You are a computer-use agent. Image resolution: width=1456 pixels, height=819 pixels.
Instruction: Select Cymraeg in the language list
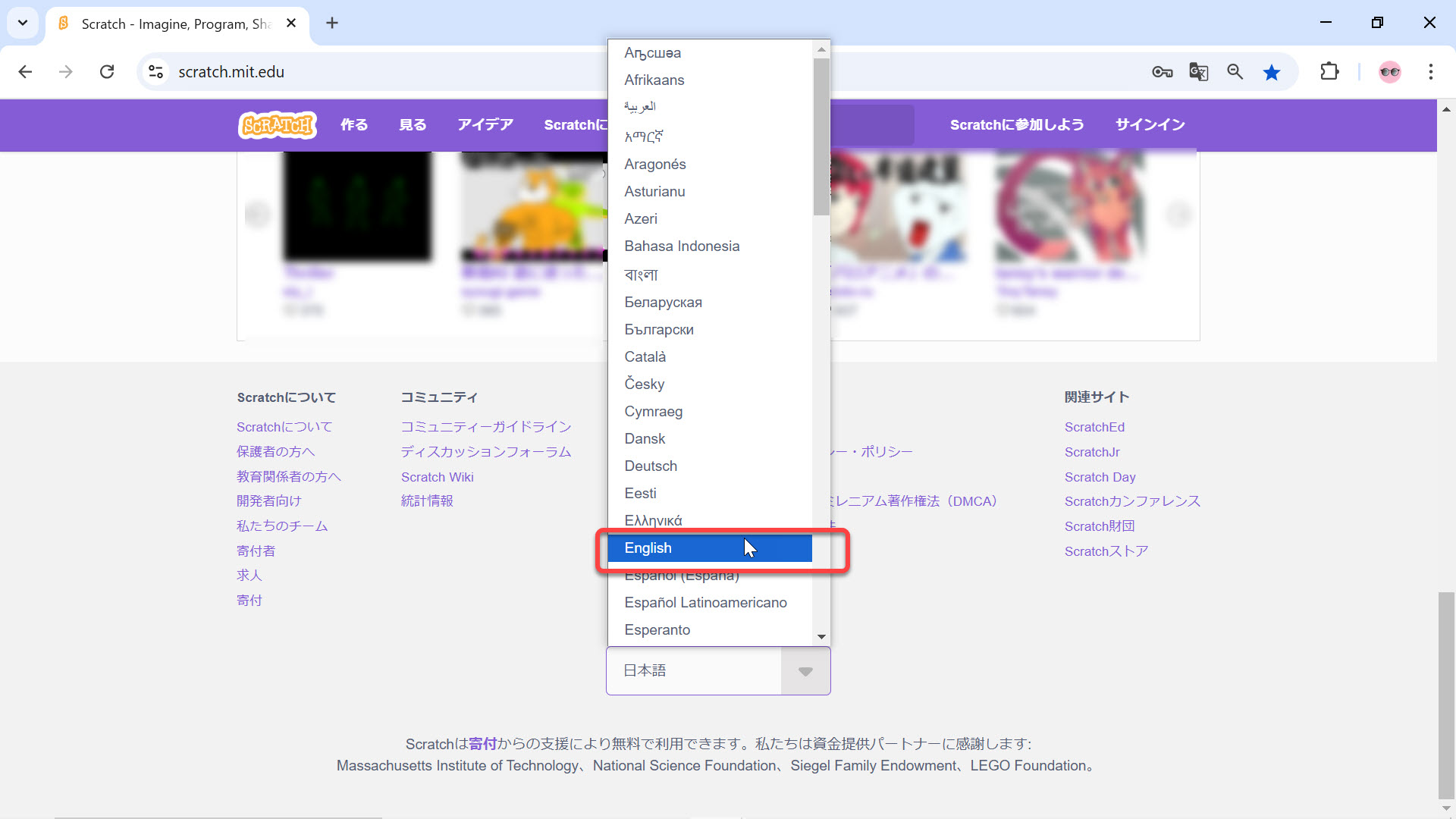coord(710,412)
